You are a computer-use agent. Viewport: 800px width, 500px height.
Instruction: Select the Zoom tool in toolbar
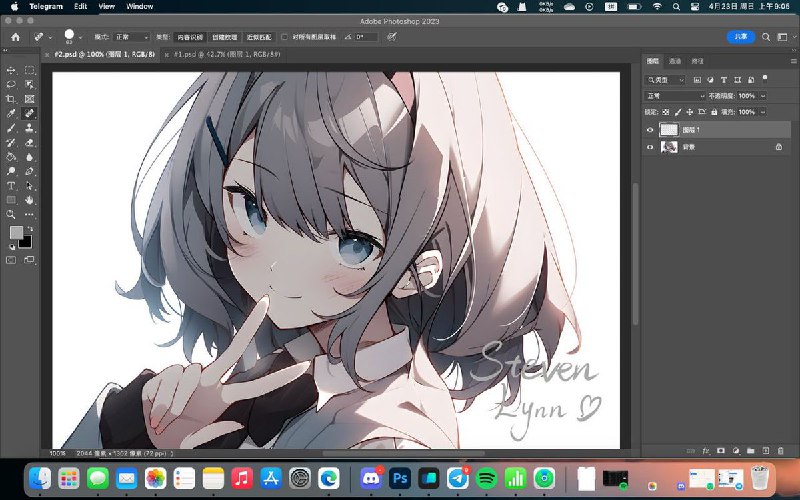(11, 215)
